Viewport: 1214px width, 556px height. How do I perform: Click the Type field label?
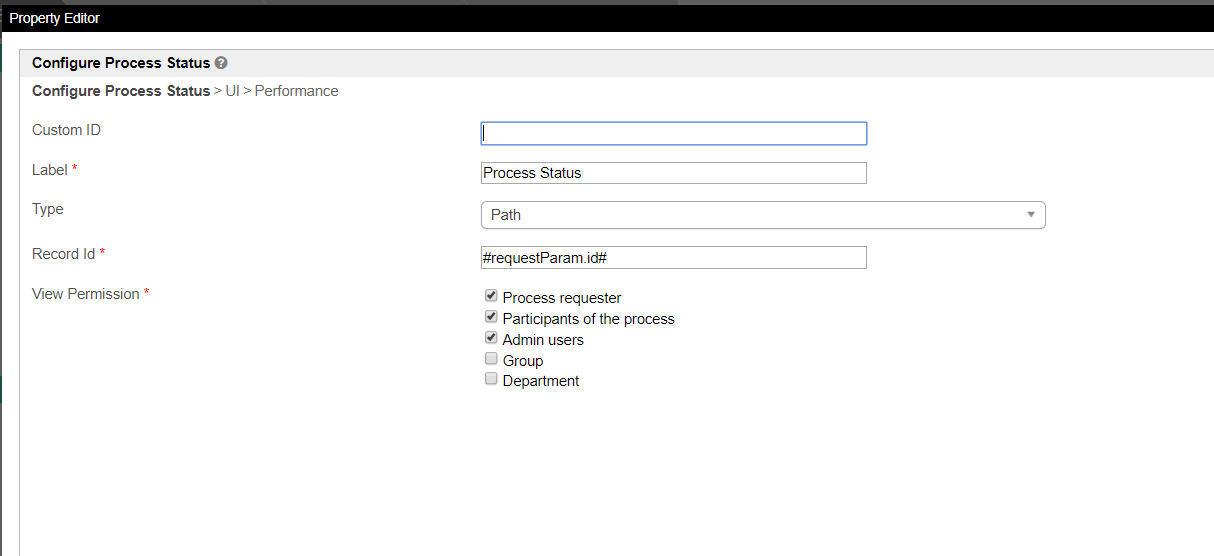click(x=48, y=209)
